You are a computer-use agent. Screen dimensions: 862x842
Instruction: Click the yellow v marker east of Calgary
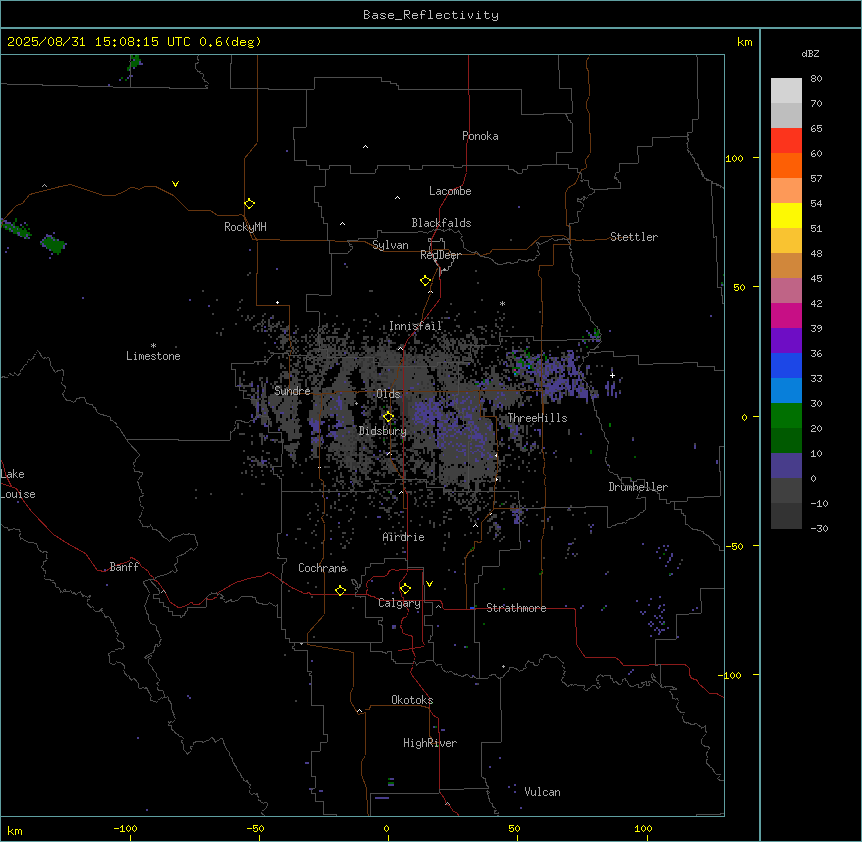pyautogui.click(x=429, y=584)
